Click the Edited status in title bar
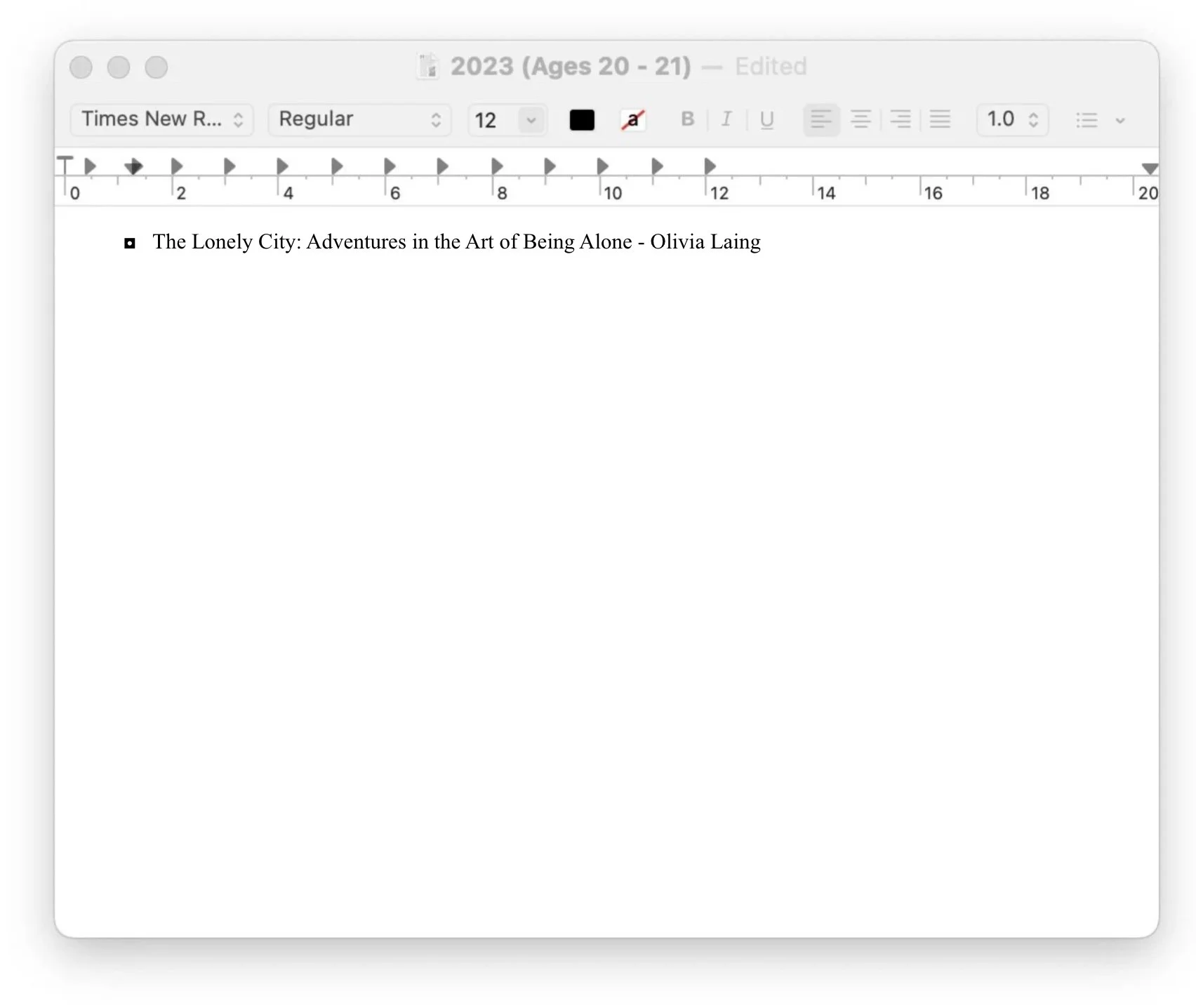1196x1008 pixels. [771, 67]
